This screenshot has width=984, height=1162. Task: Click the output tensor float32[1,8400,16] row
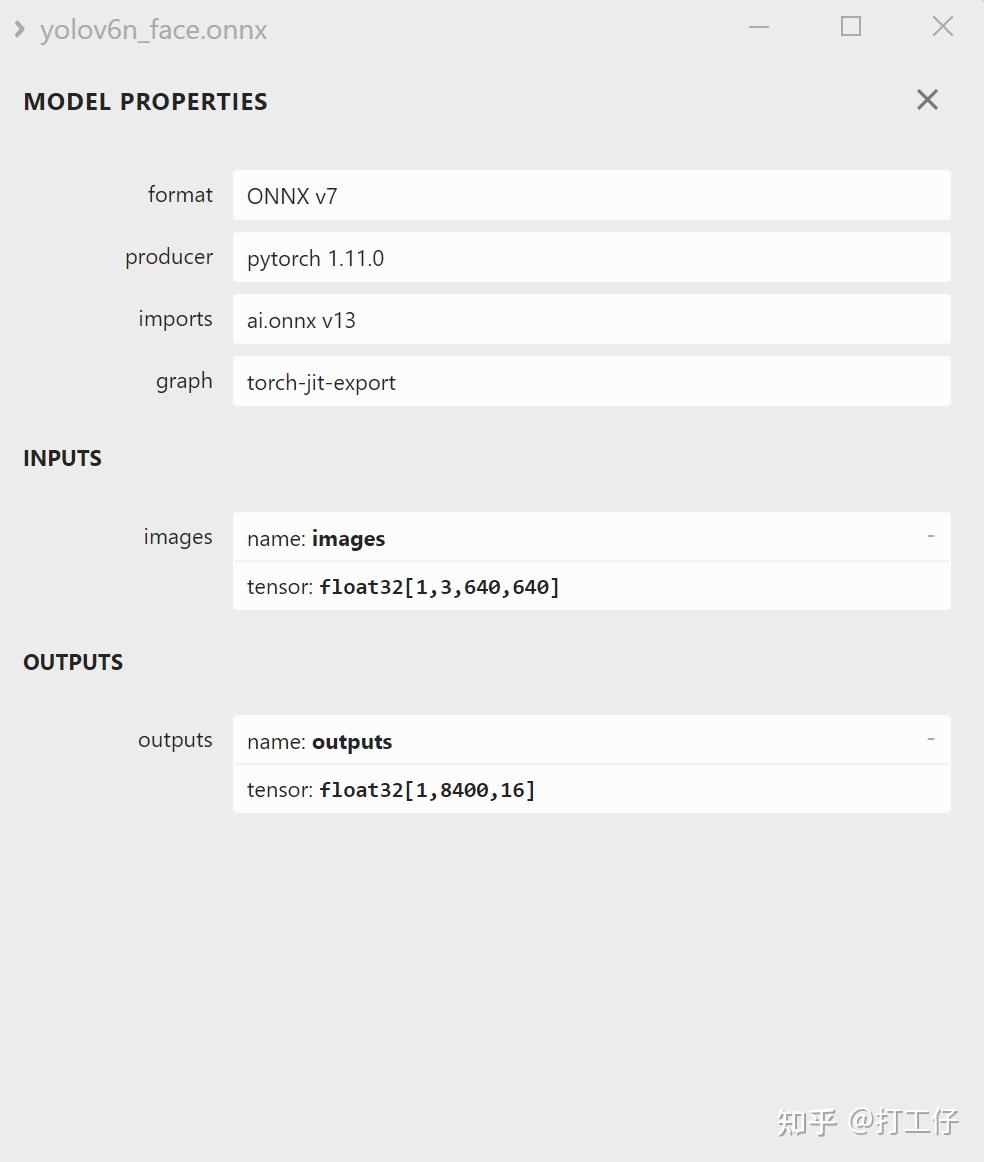(x=591, y=790)
